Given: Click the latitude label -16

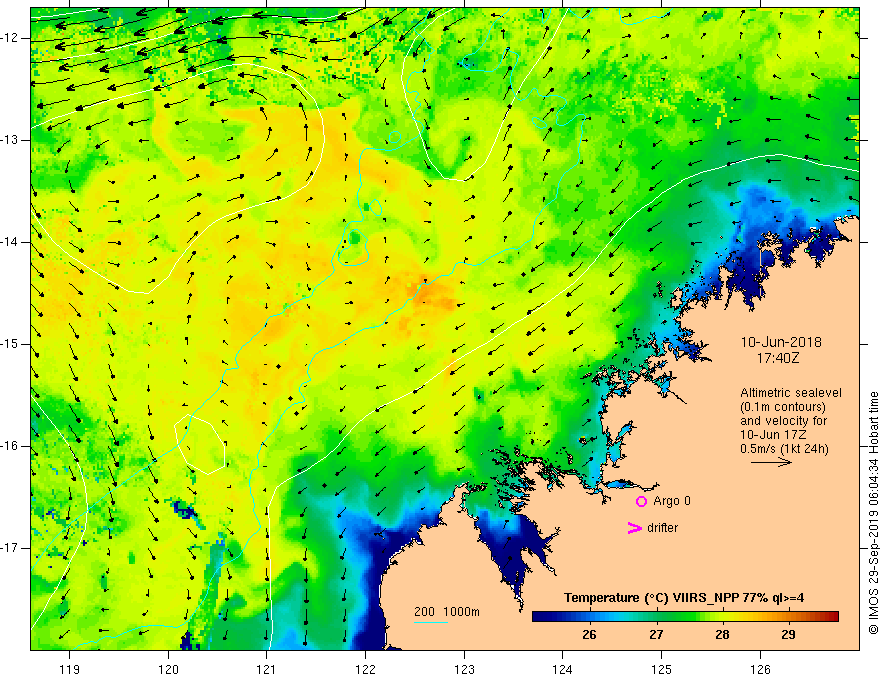Looking at the screenshot, I should point(11,446).
